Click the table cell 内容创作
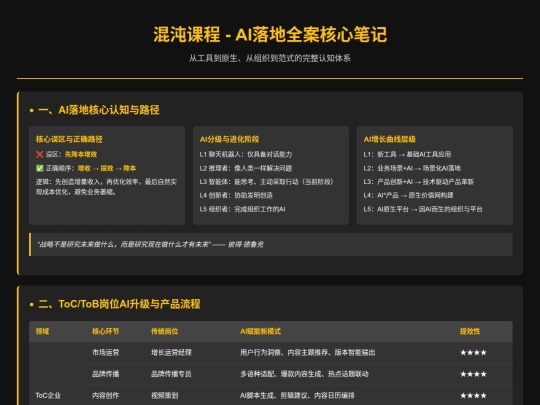Image resolution: width=540 pixels, height=405 pixels. [105, 395]
